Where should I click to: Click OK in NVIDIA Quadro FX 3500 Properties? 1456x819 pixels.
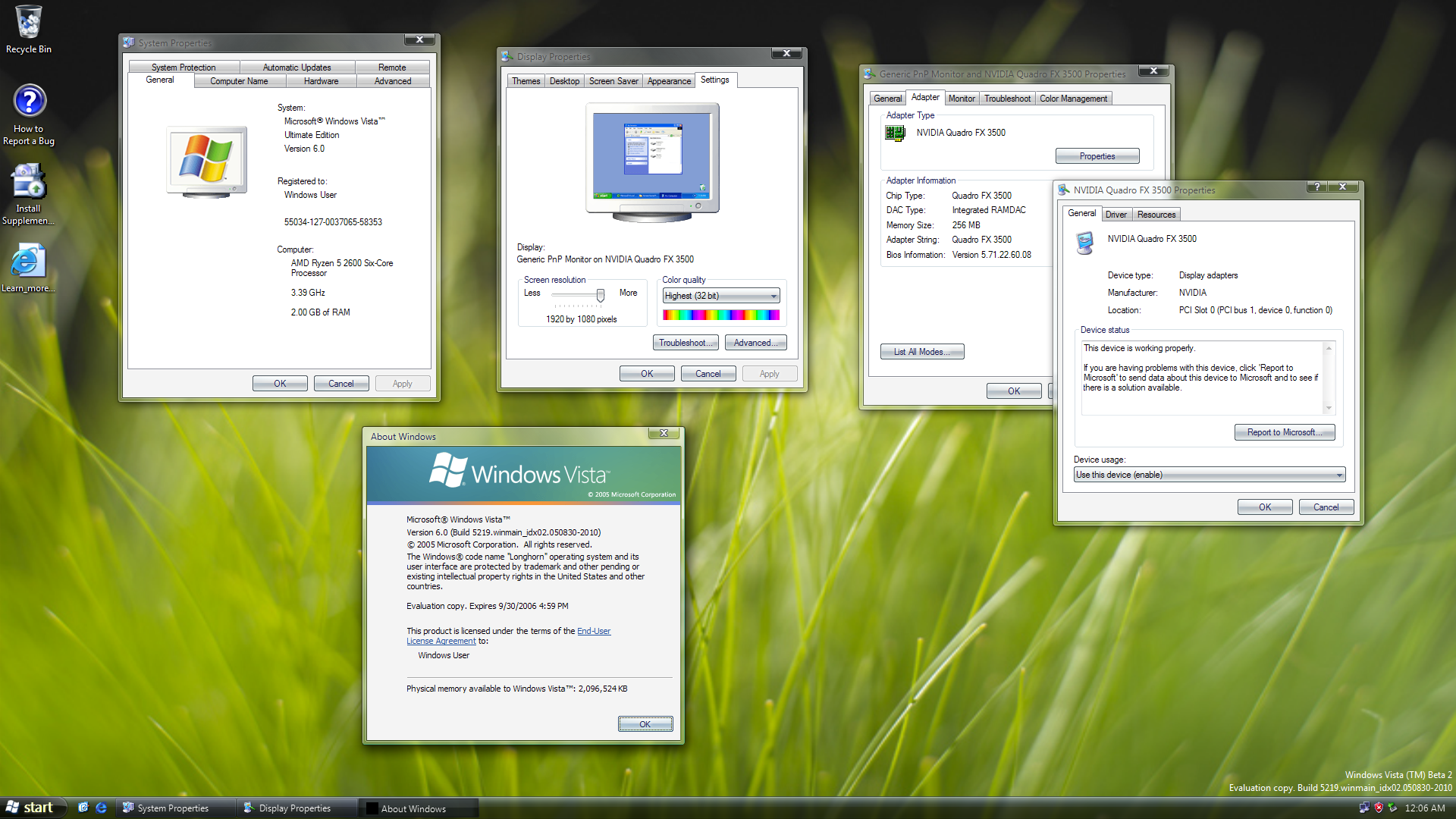[x=1265, y=507]
